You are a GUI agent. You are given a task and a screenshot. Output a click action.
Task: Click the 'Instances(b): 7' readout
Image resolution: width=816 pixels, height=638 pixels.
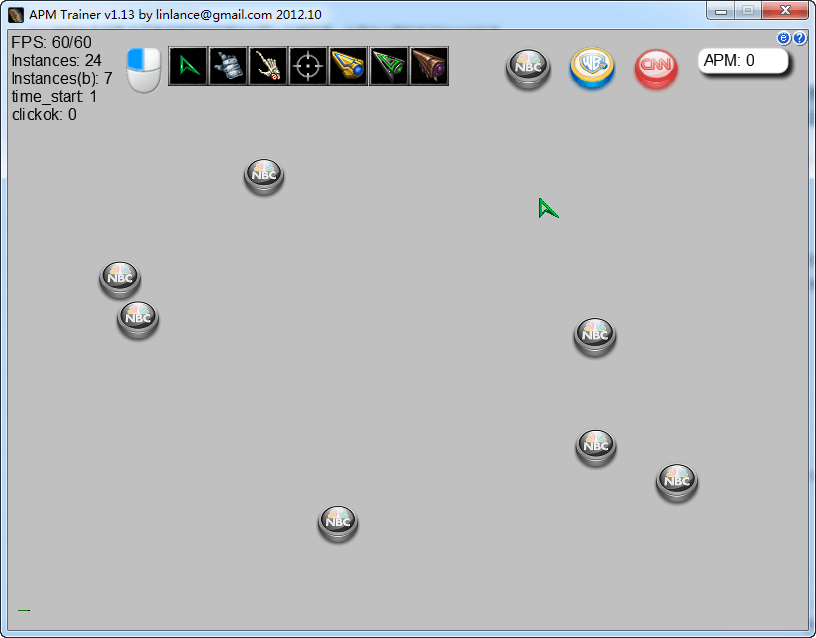pyautogui.click(x=61, y=78)
